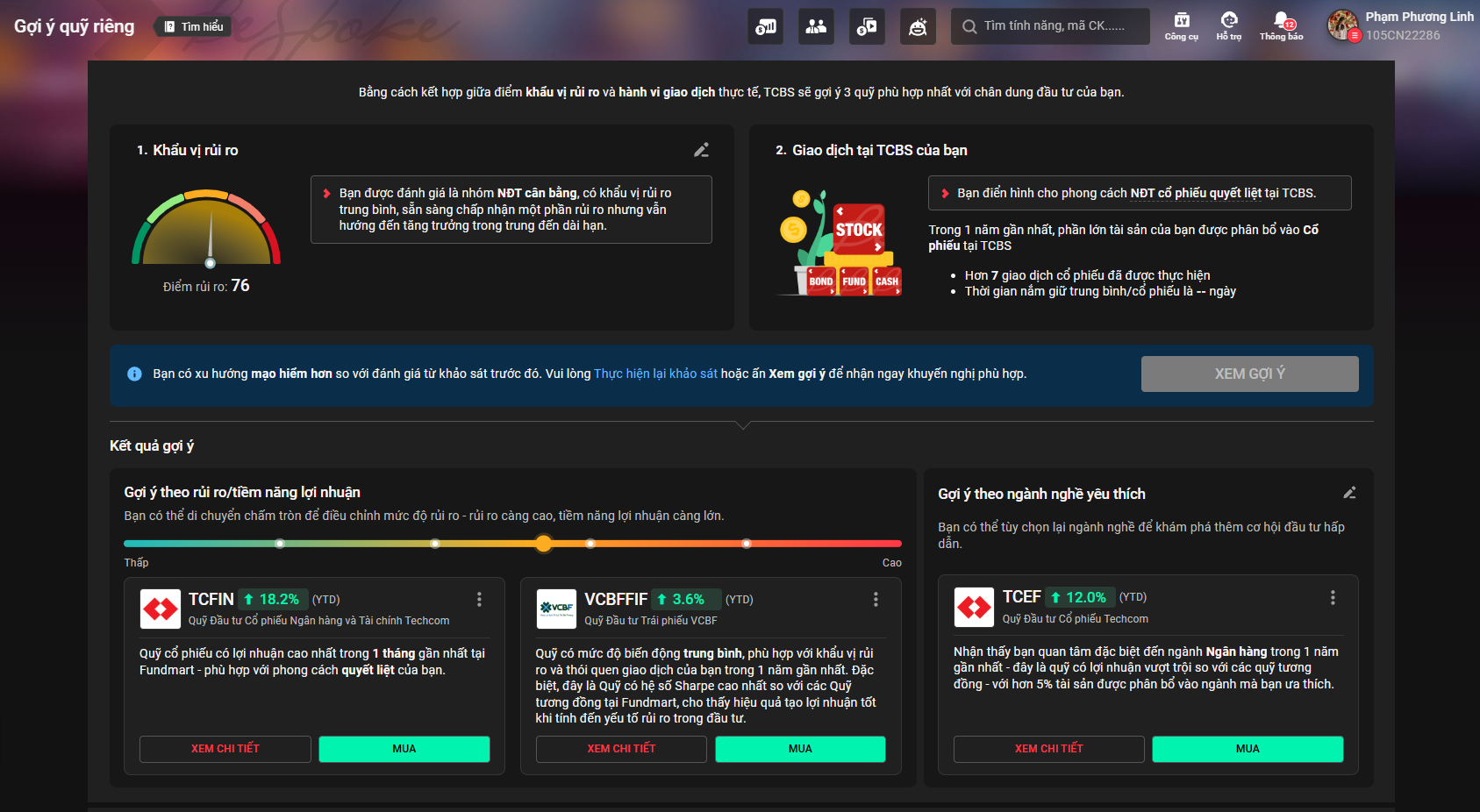Click the Quỹ Đầu tư Trái phiếu VCBF subtitle
The width and height of the screenshot is (1480, 812).
point(651,621)
